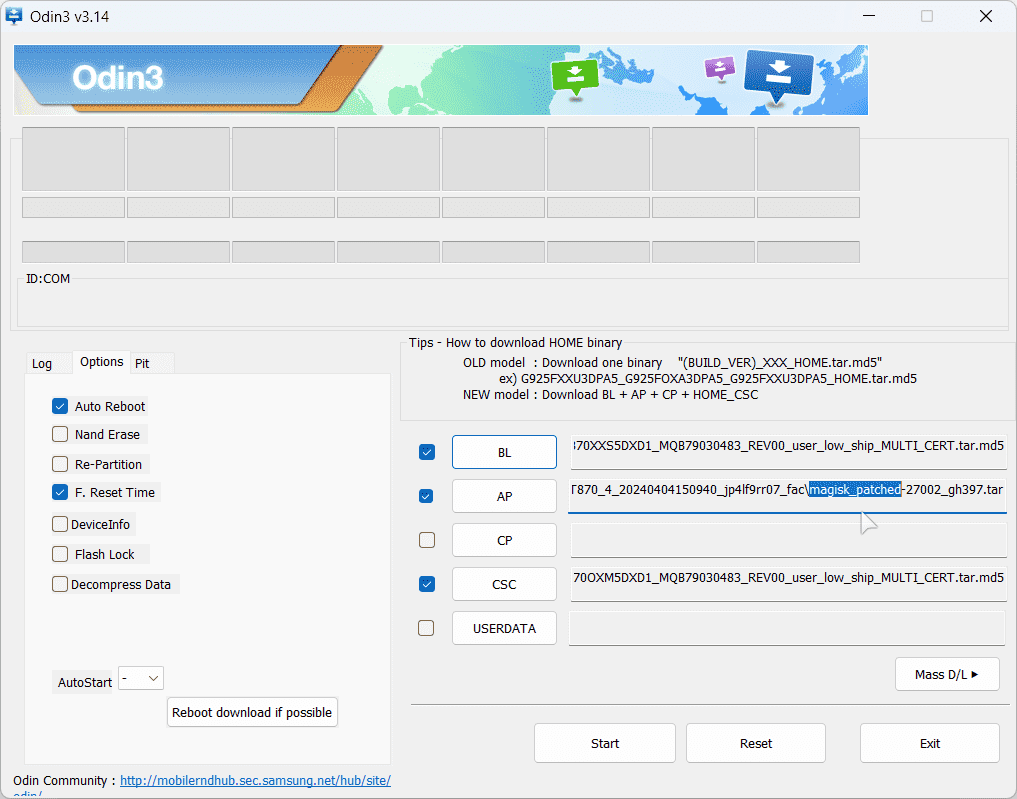Open the AutoStart dropdown
Viewport: 1017px width, 799px height.
coord(141,678)
